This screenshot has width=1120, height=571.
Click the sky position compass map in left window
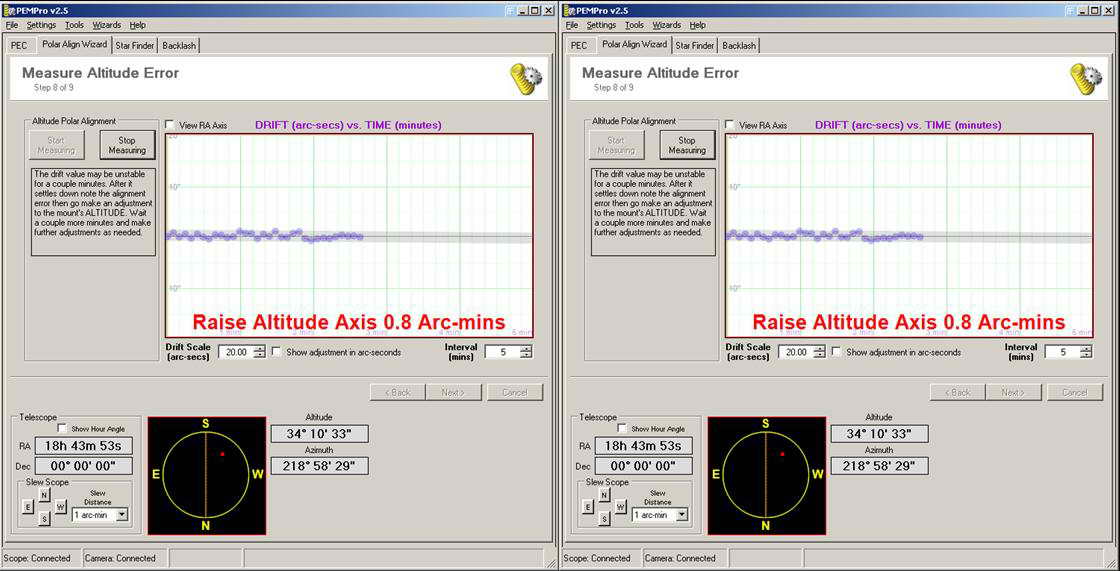(x=206, y=475)
